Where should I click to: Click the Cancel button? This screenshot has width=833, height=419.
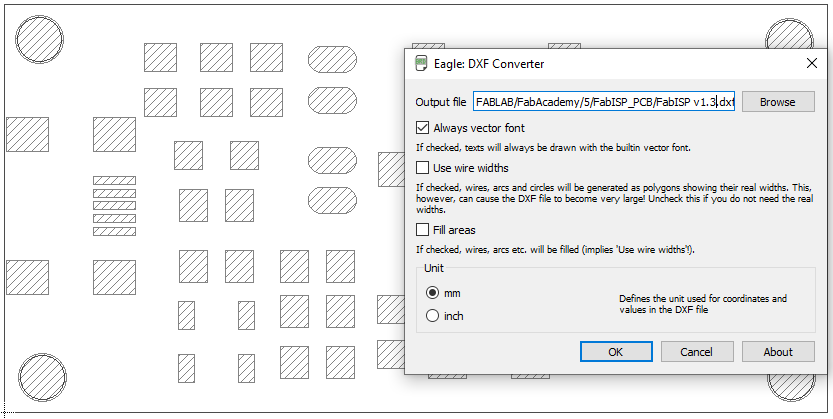(x=696, y=352)
